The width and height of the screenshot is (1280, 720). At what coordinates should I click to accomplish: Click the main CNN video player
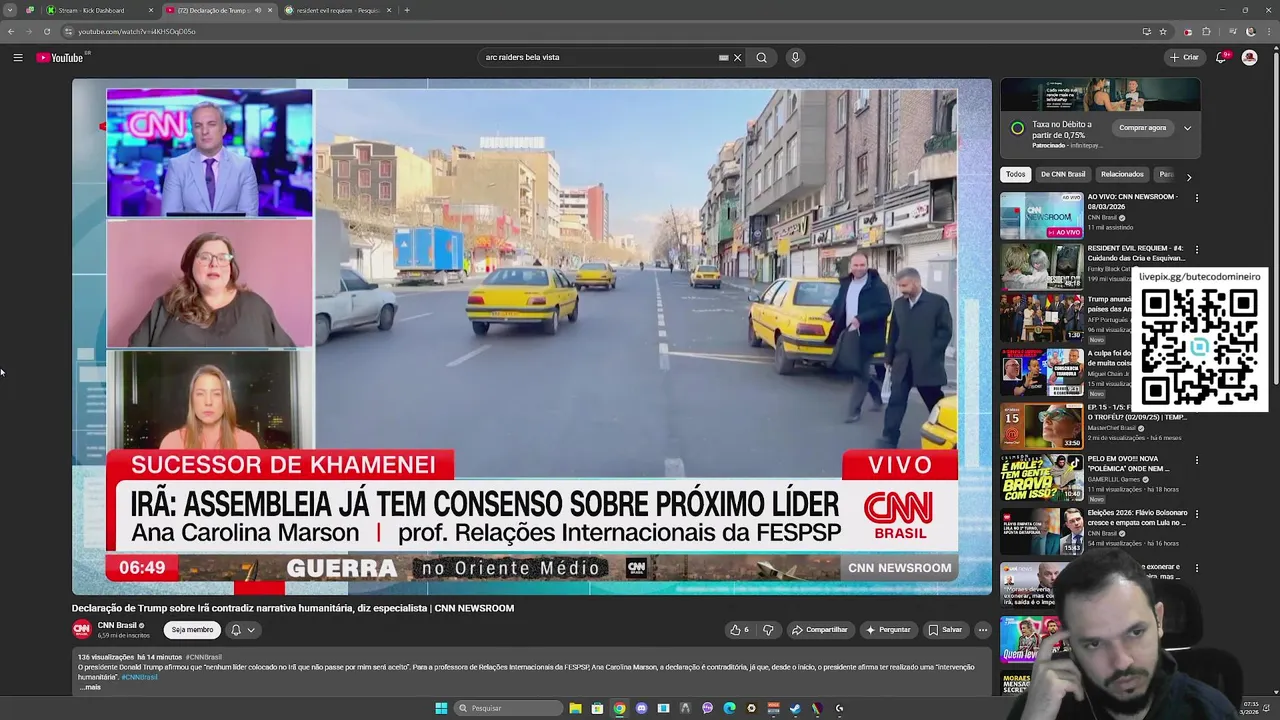[x=532, y=336]
